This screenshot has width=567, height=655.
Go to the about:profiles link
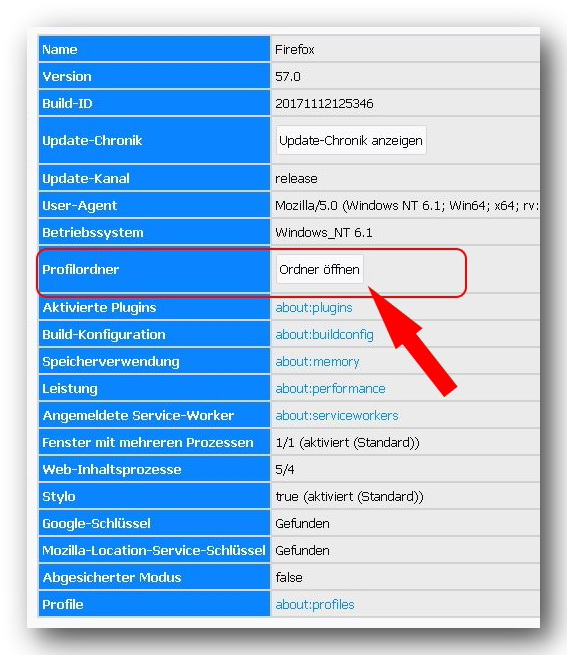[x=315, y=604]
